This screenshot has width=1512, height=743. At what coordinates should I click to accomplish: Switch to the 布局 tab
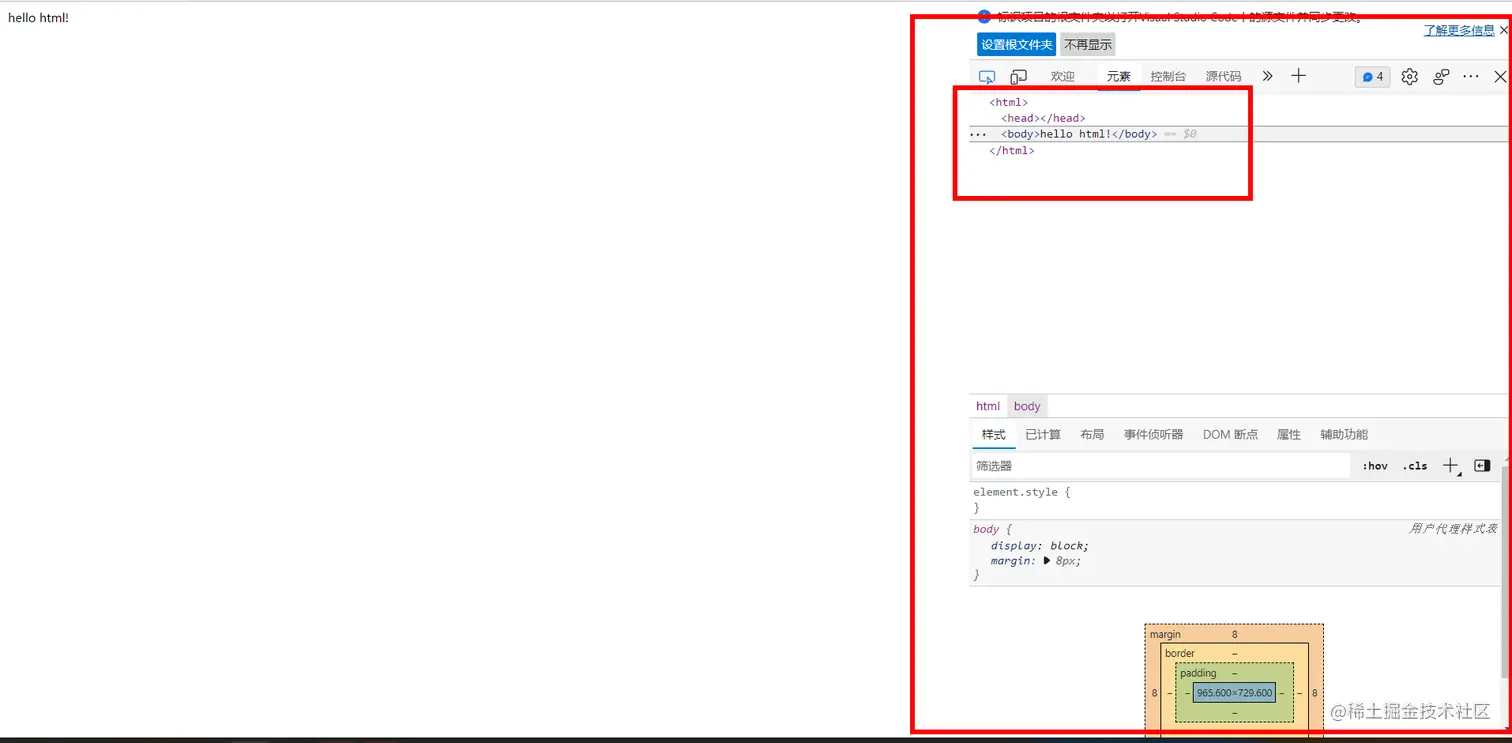pos(1092,435)
